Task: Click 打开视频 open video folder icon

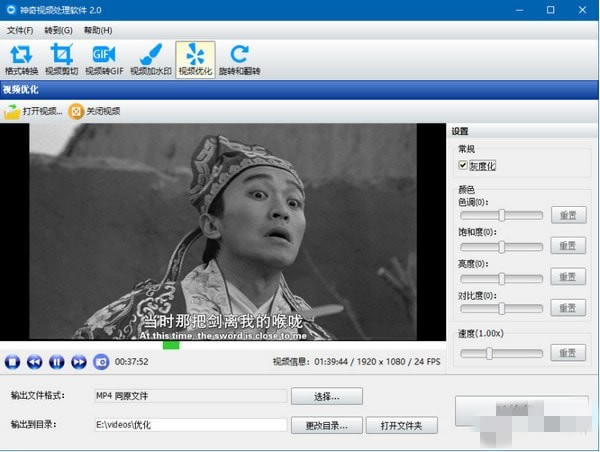Action: 12,112
